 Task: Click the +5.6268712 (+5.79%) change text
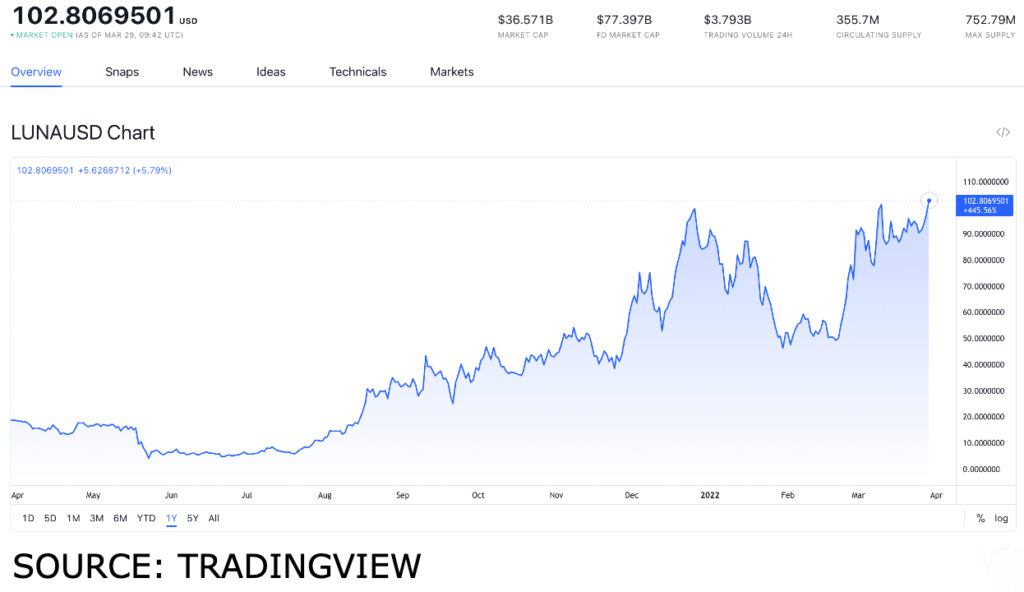pyautogui.click(x=125, y=171)
